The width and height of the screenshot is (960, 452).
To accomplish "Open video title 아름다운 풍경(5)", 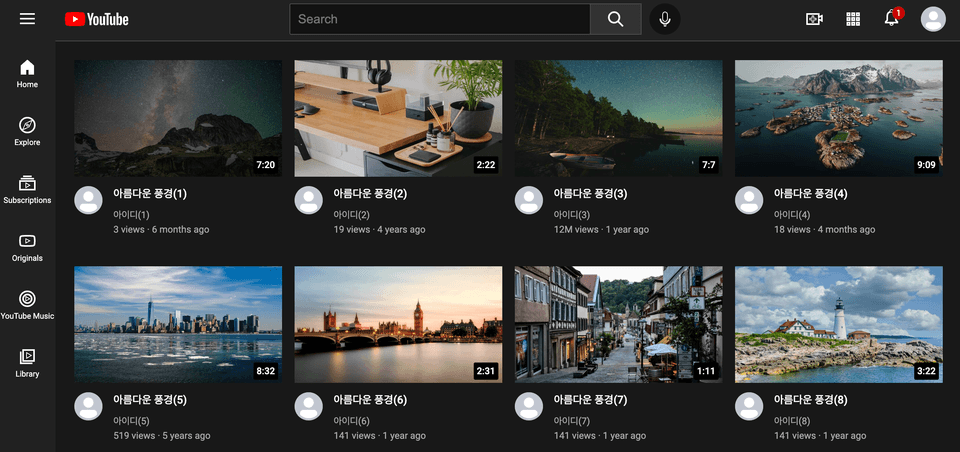I will pos(150,400).
